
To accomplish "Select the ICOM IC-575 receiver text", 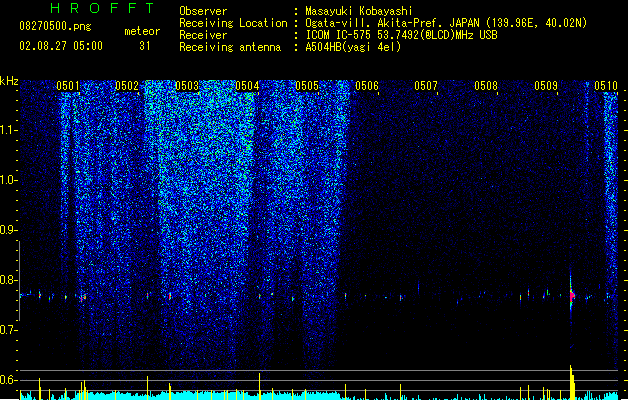I will (401, 35).
